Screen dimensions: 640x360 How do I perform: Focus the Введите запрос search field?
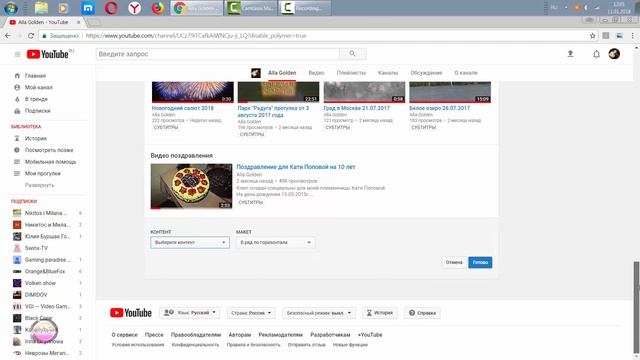218,54
